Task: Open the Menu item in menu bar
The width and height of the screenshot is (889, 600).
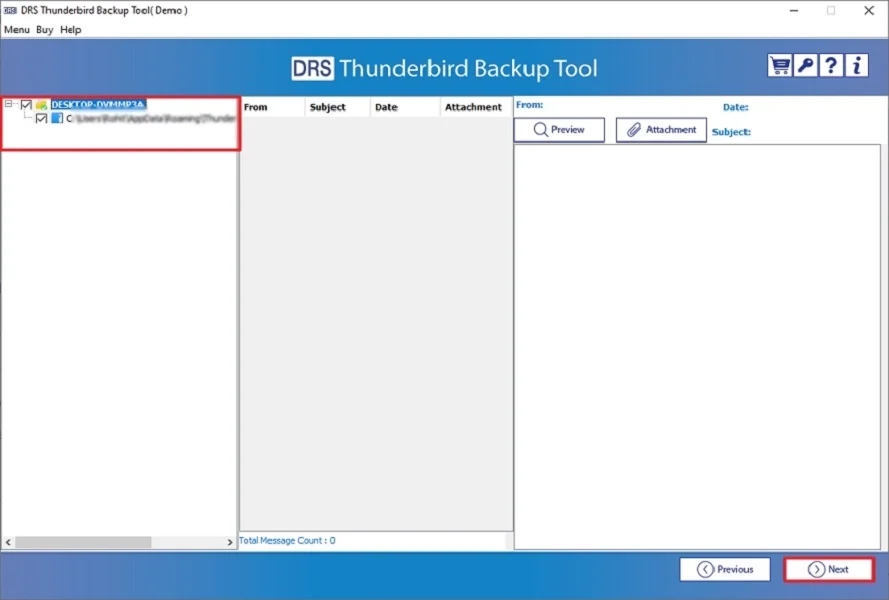Action: point(16,29)
